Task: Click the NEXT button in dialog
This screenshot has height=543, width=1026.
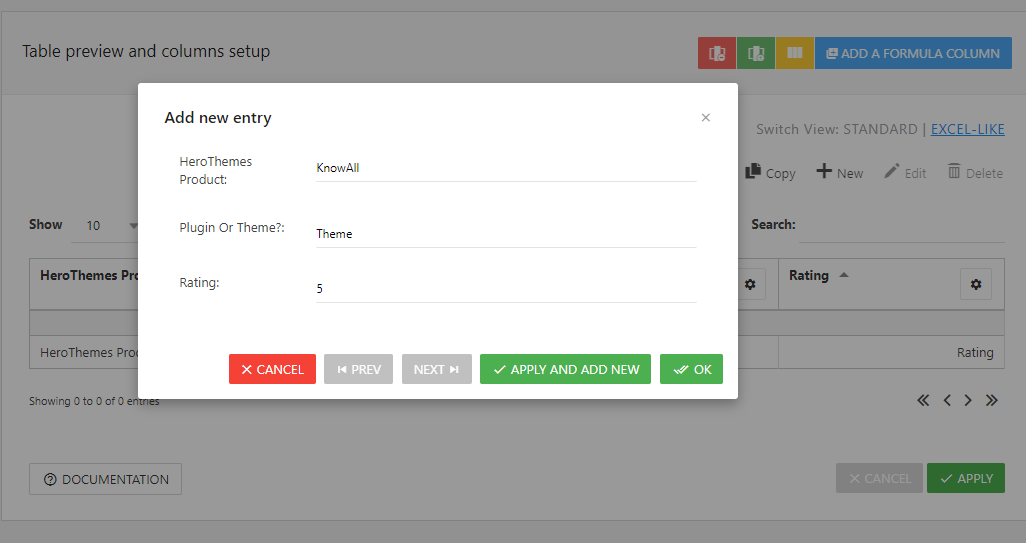Action: (x=436, y=369)
